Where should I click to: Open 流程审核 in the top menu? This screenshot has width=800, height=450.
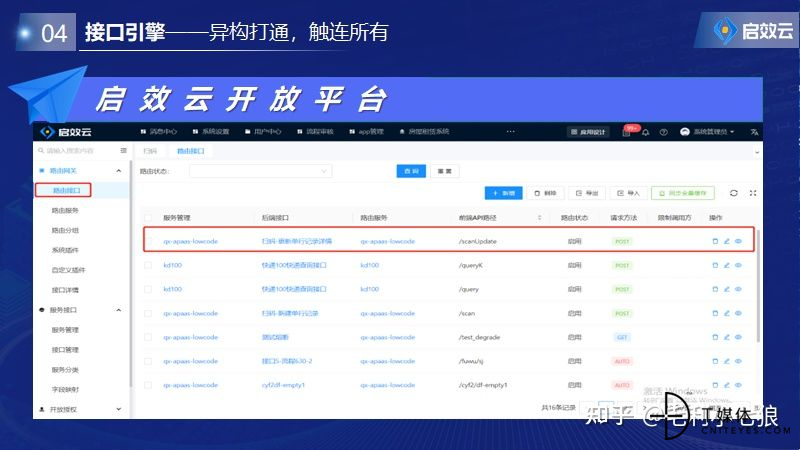coord(315,132)
